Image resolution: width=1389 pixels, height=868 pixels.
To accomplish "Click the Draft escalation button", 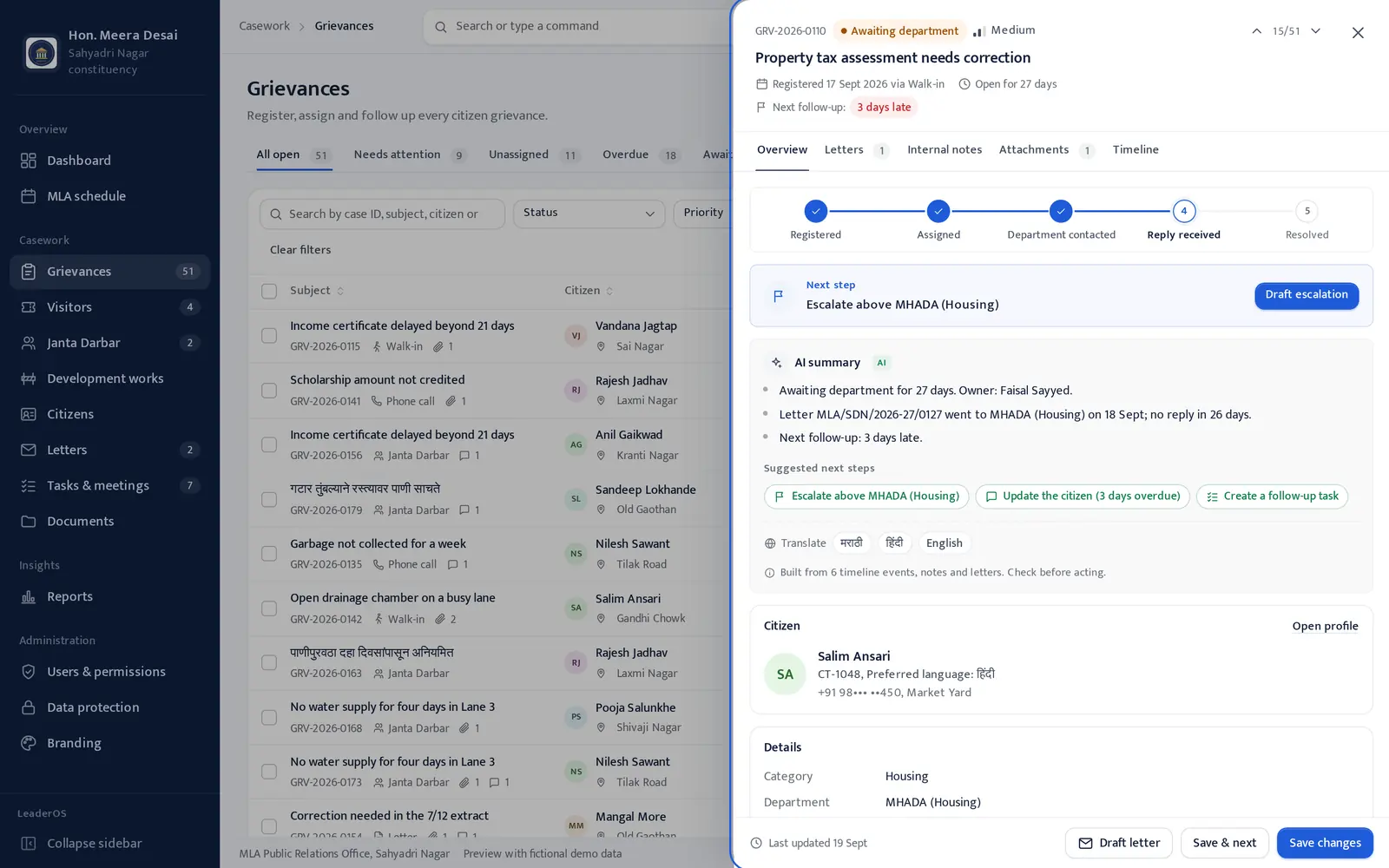I will click(1307, 295).
